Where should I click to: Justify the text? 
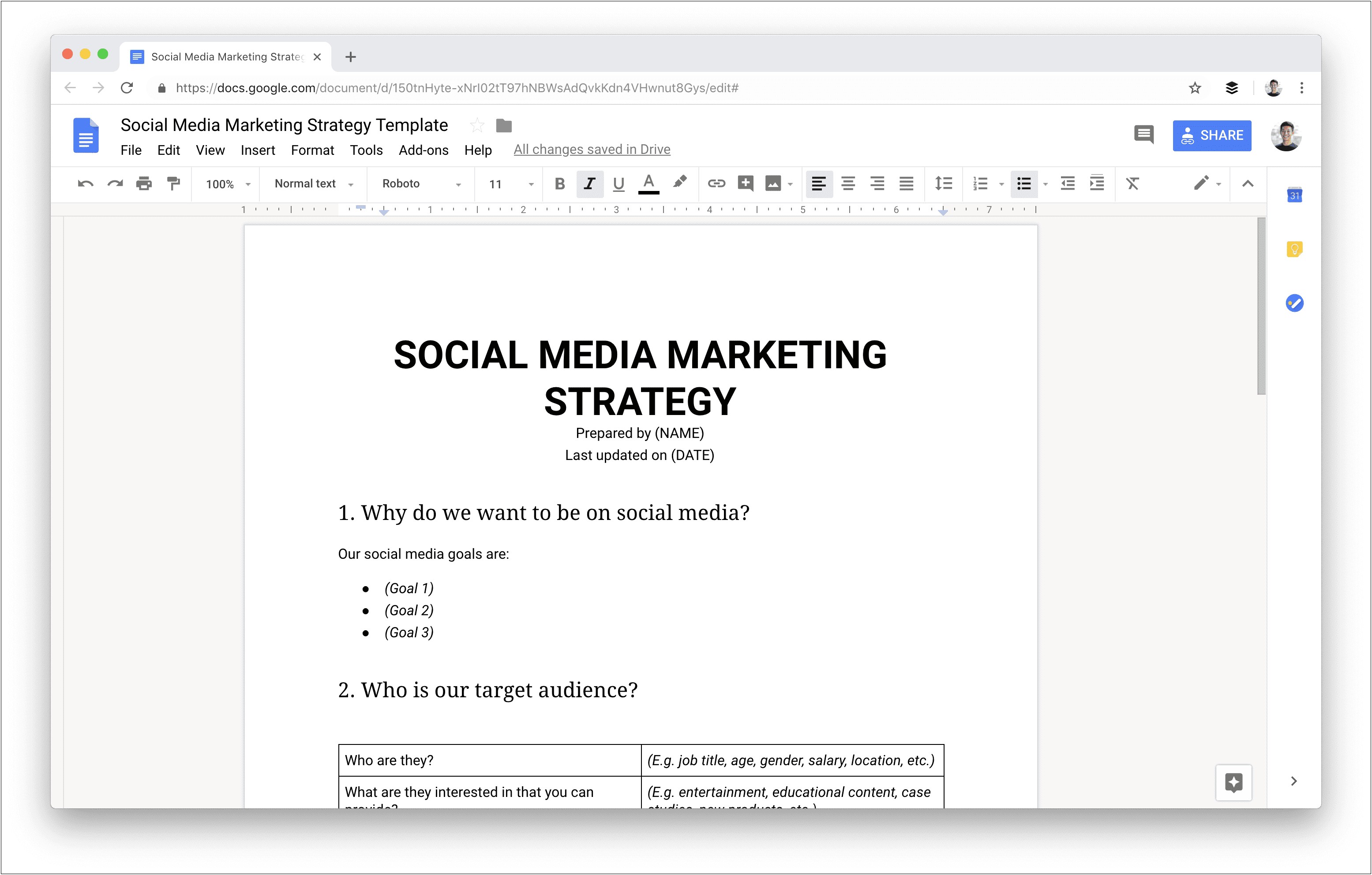(907, 183)
